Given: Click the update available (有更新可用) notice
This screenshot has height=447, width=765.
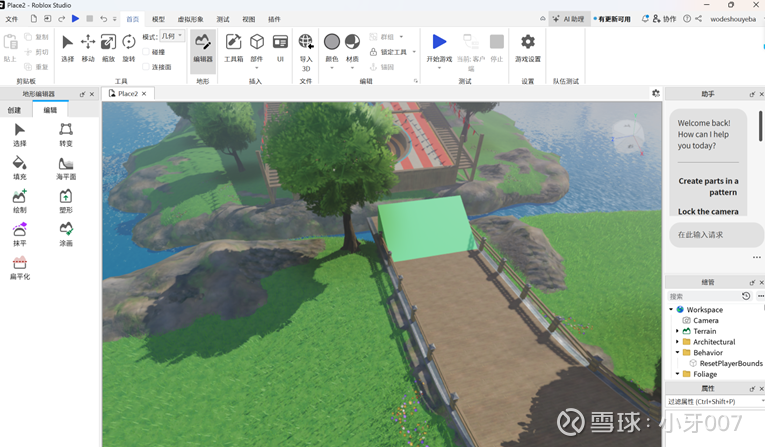Looking at the screenshot, I should 612,19.
